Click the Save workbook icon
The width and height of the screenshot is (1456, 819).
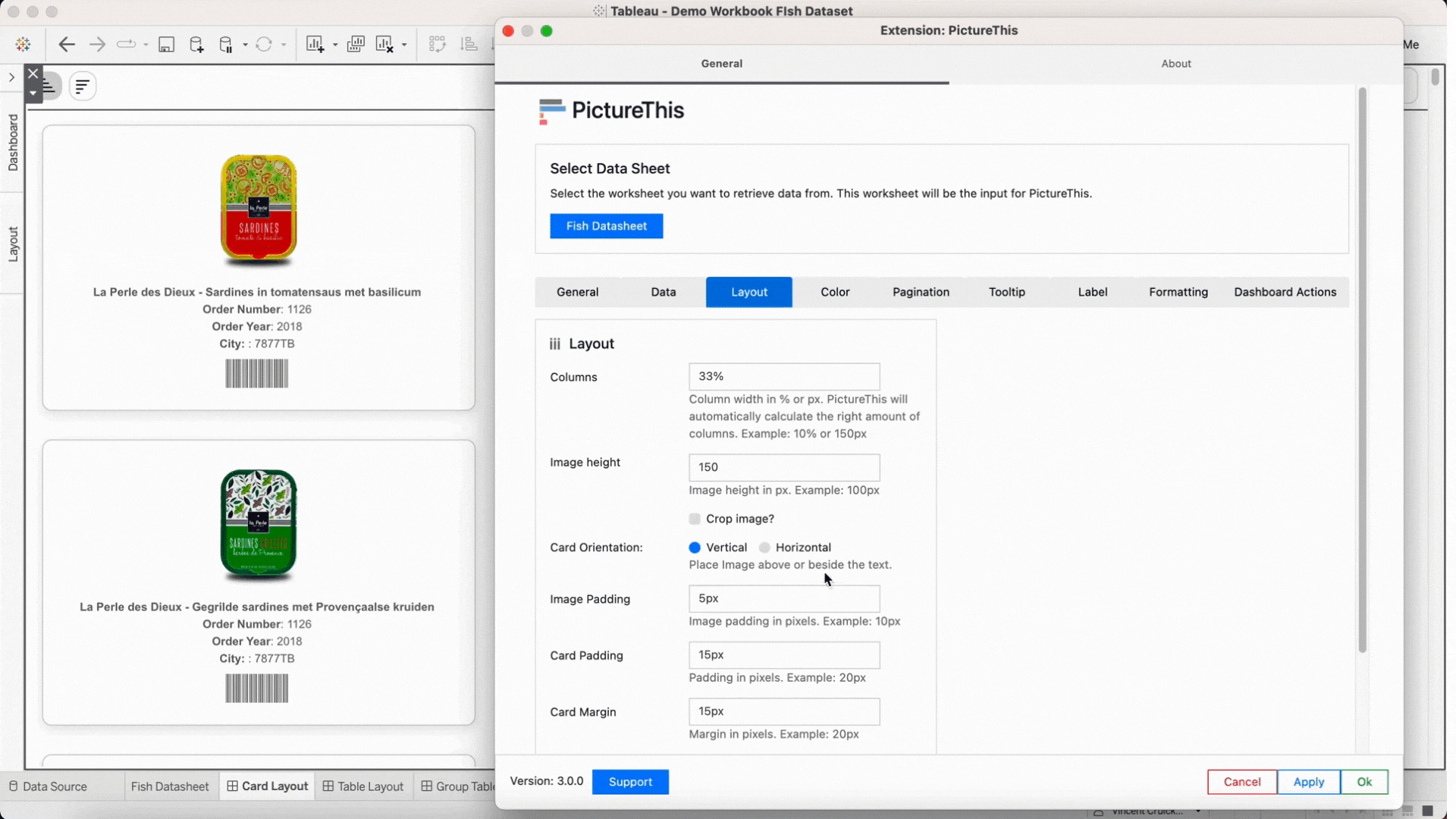coord(166,45)
